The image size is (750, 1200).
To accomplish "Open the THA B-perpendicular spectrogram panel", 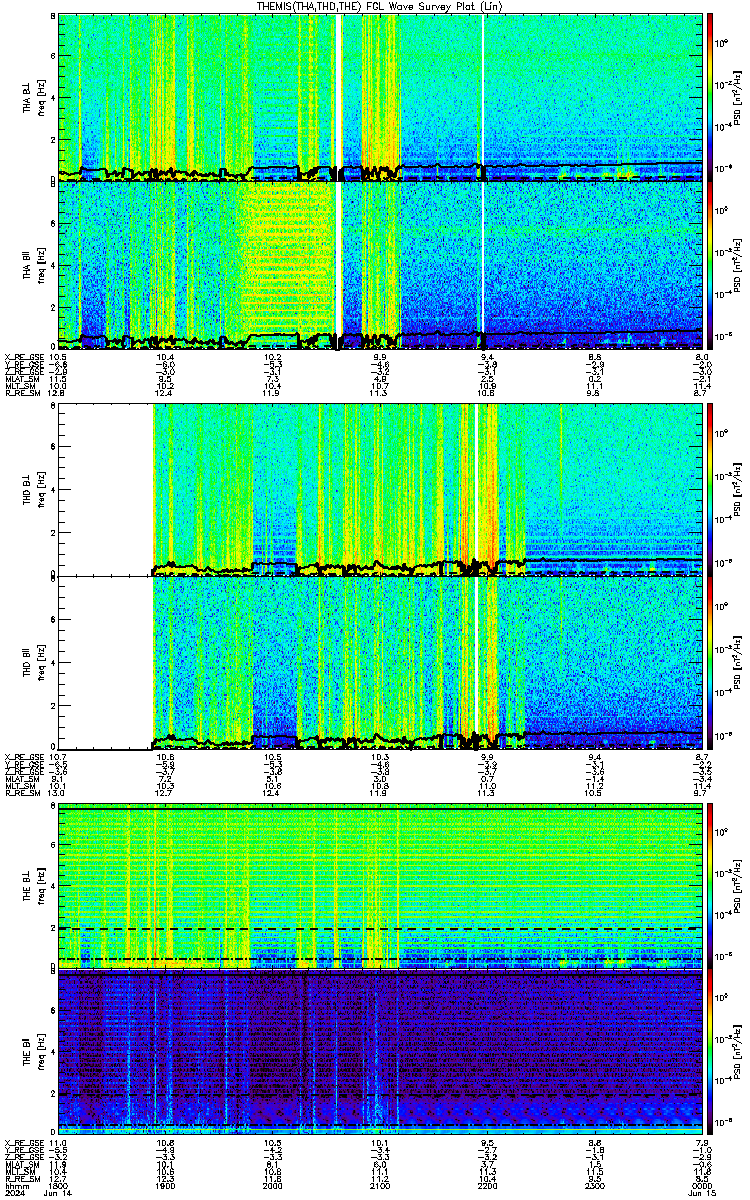I will pos(380,96).
